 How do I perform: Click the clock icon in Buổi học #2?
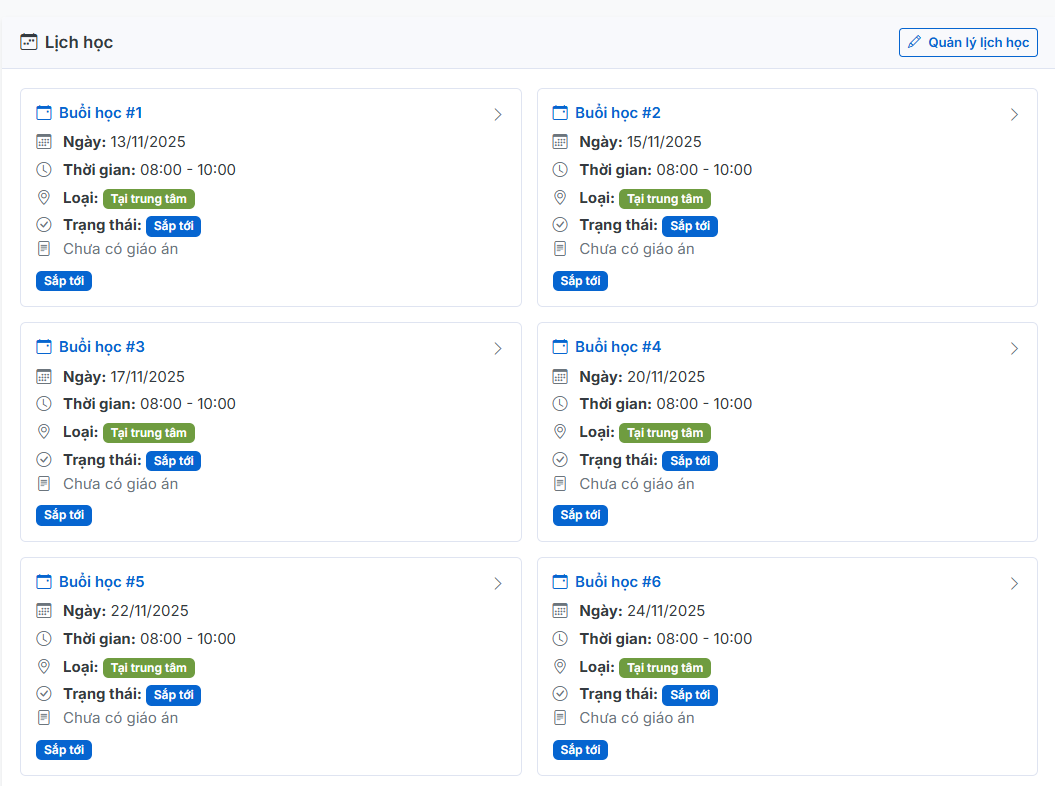[x=560, y=170]
